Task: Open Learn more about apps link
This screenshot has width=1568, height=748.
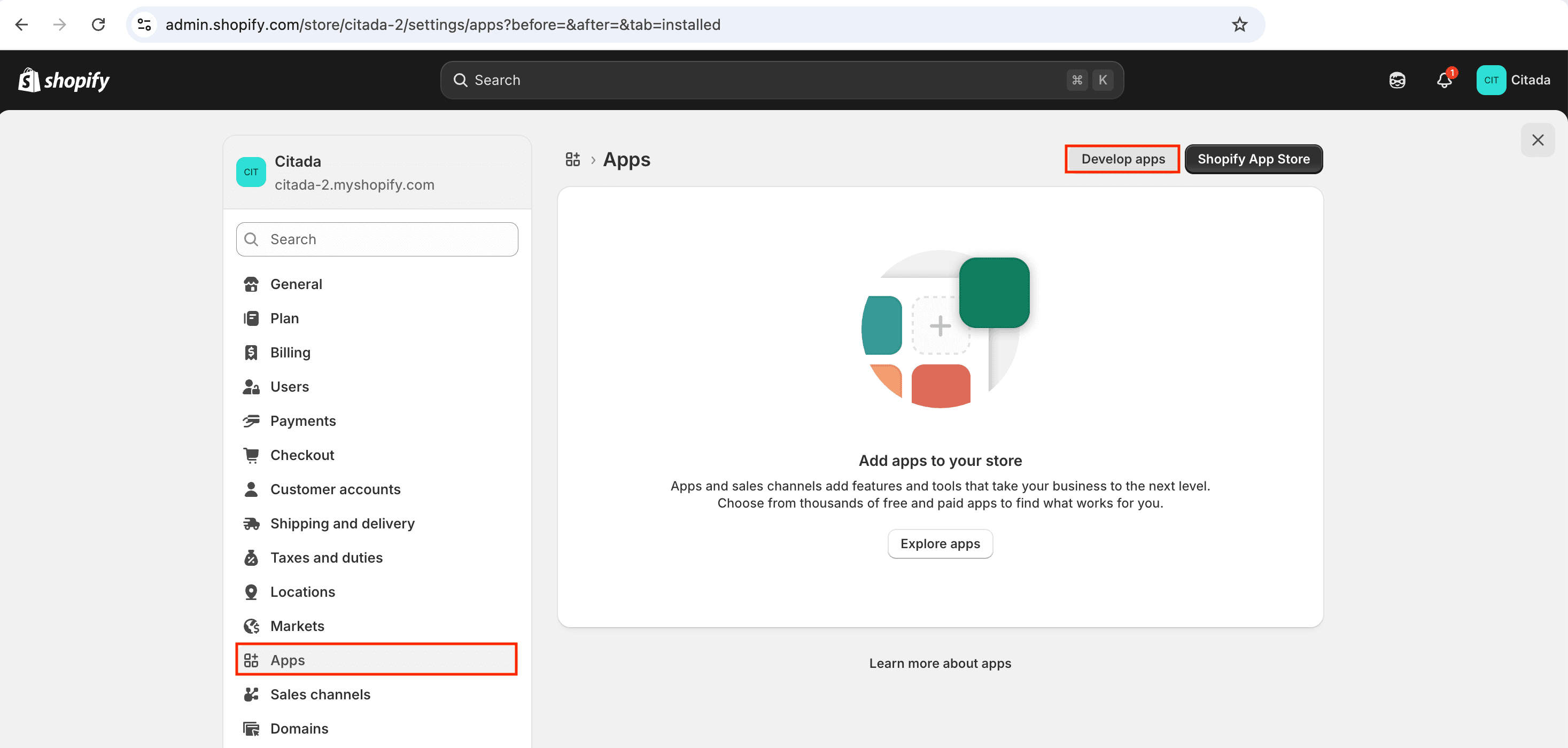Action: click(940, 664)
